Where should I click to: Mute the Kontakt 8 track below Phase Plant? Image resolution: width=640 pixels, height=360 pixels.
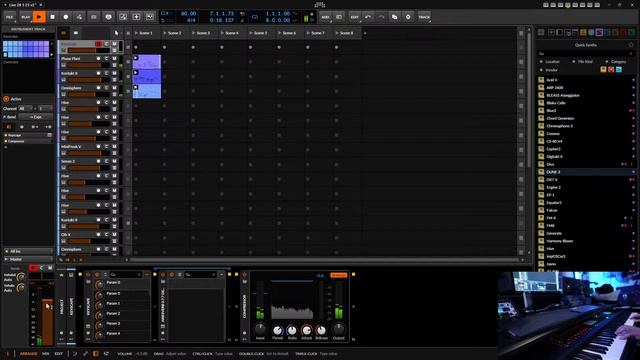[114, 73]
